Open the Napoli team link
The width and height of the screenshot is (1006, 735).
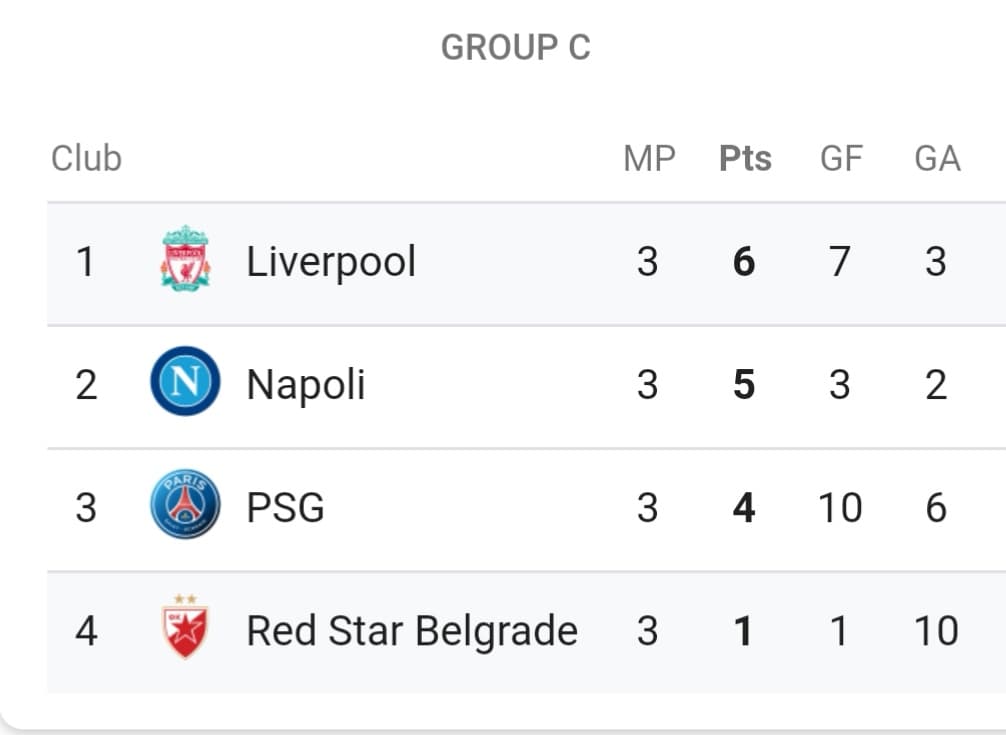(x=306, y=385)
